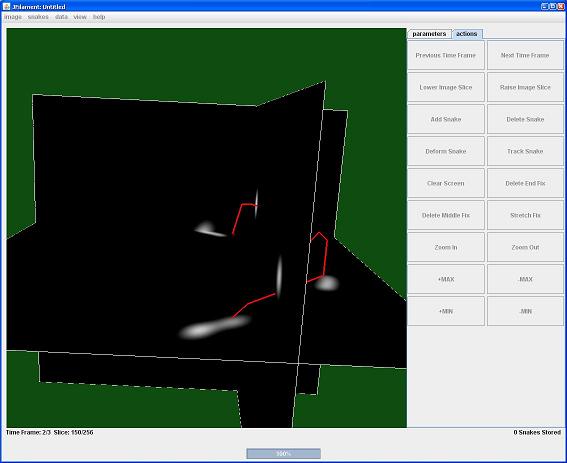Viewport: 567px width, 463px height.
Task: Click the Previous Time Frame button
Action: (x=446, y=55)
